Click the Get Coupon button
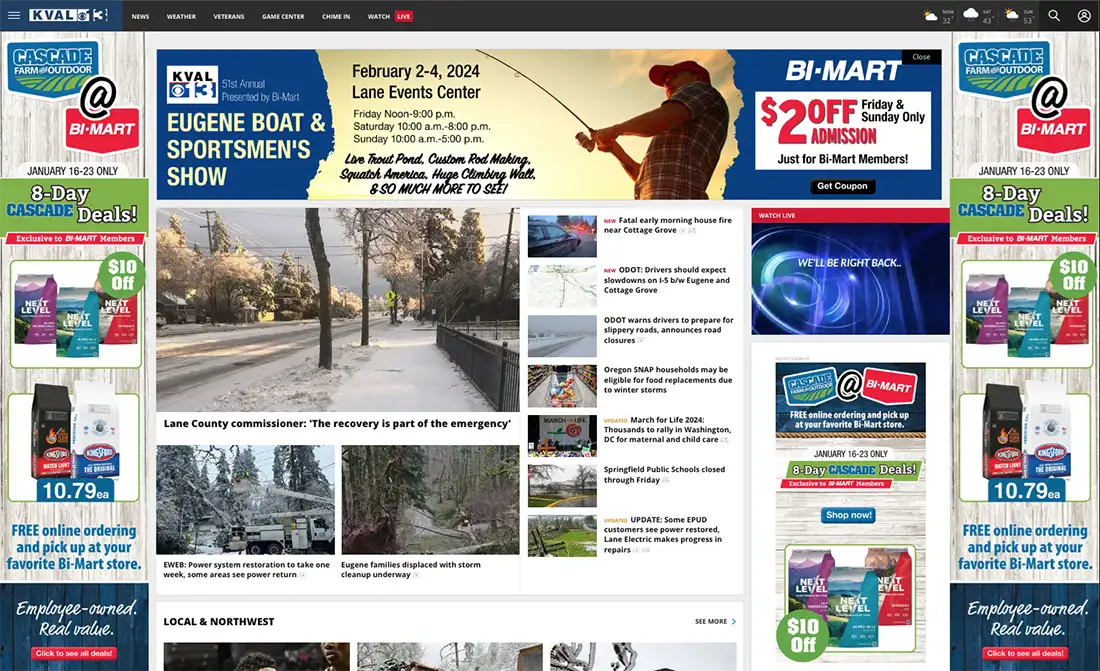This screenshot has height=671, width=1100. click(x=842, y=186)
